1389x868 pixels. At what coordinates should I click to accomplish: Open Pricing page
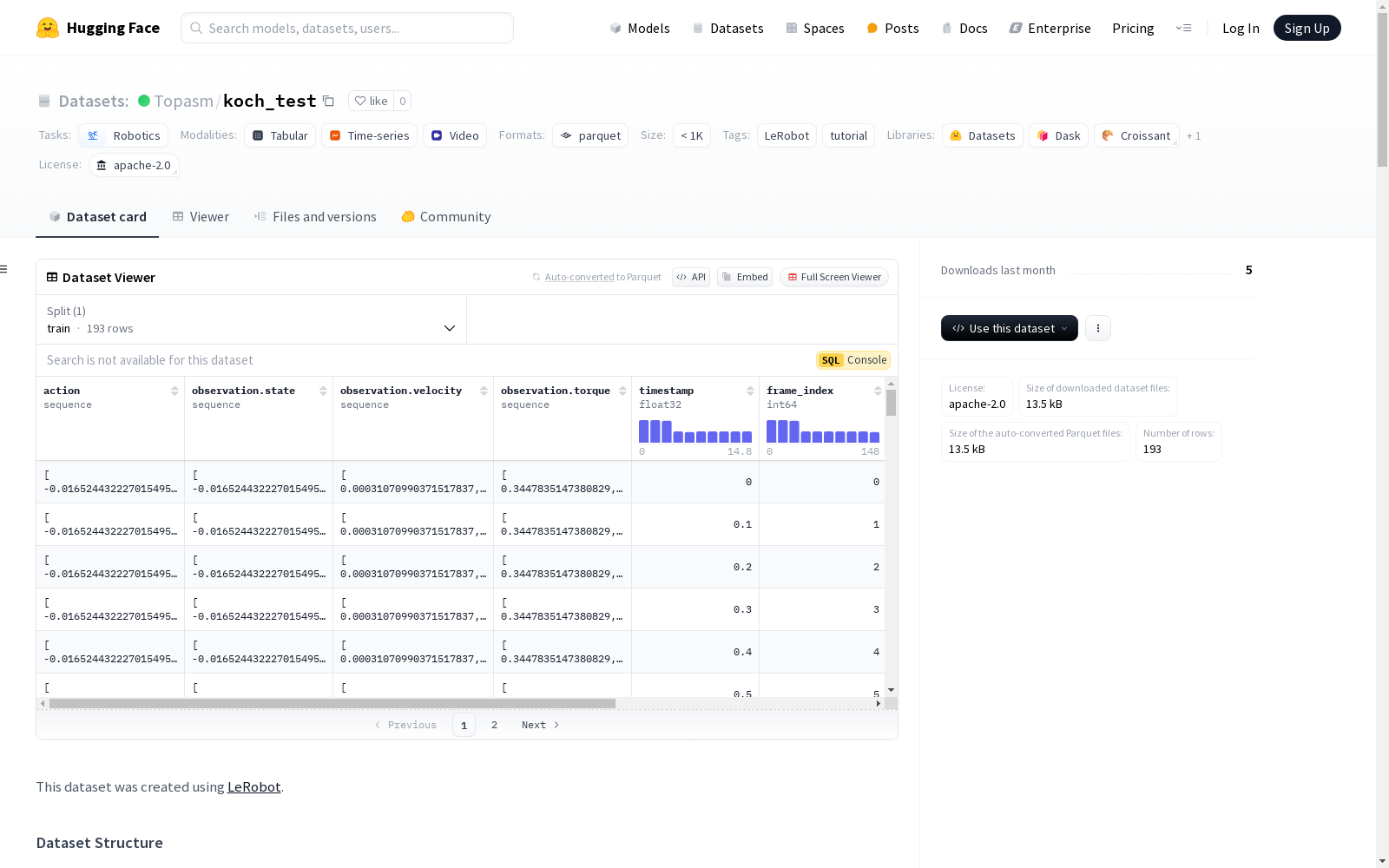pyautogui.click(x=1133, y=28)
